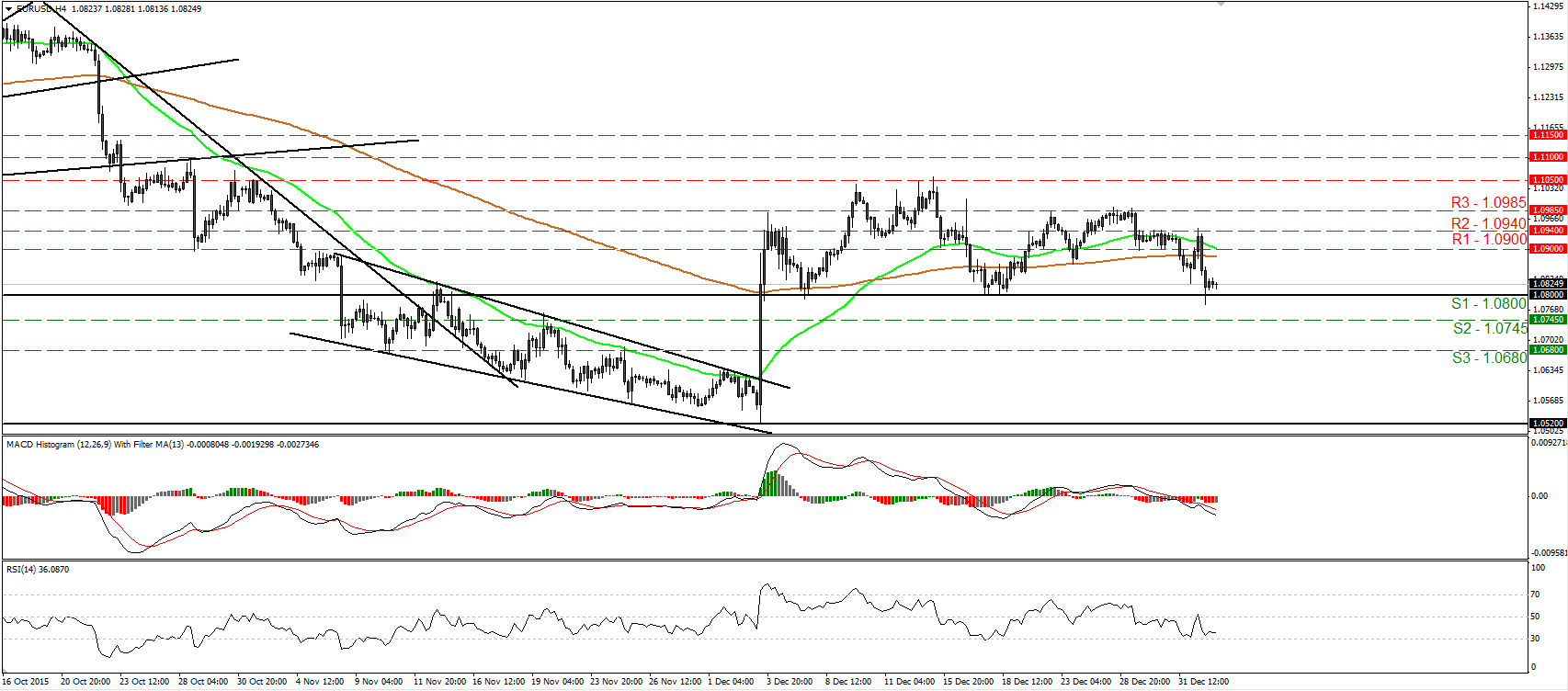Click the MACD scale value 0.00

tap(1540, 496)
